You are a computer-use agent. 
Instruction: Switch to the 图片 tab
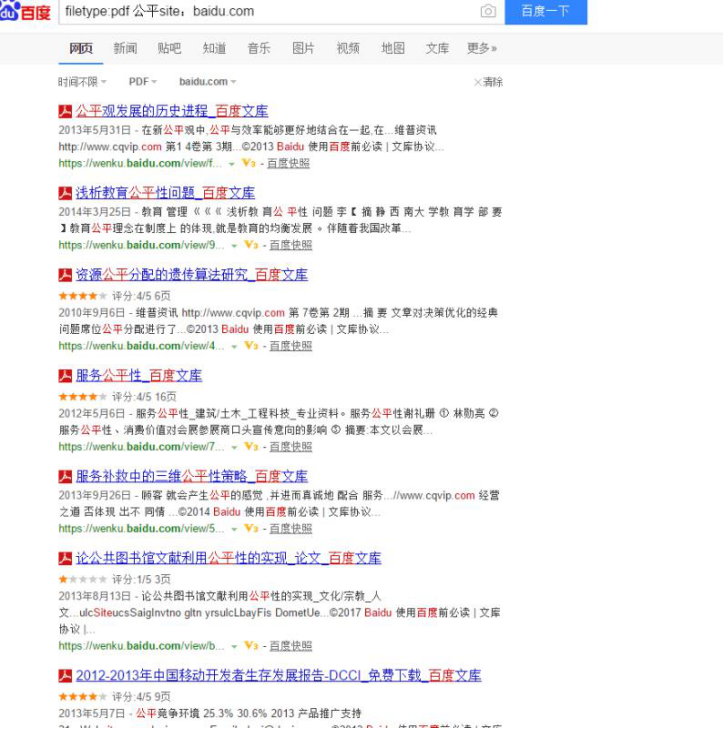(x=303, y=48)
